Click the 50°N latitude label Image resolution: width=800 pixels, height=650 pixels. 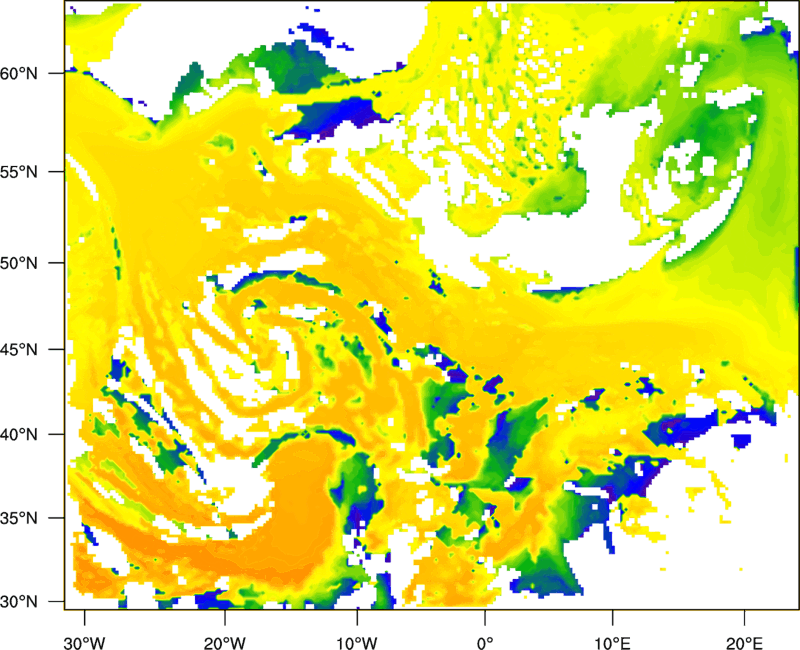(x=19, y=263)
